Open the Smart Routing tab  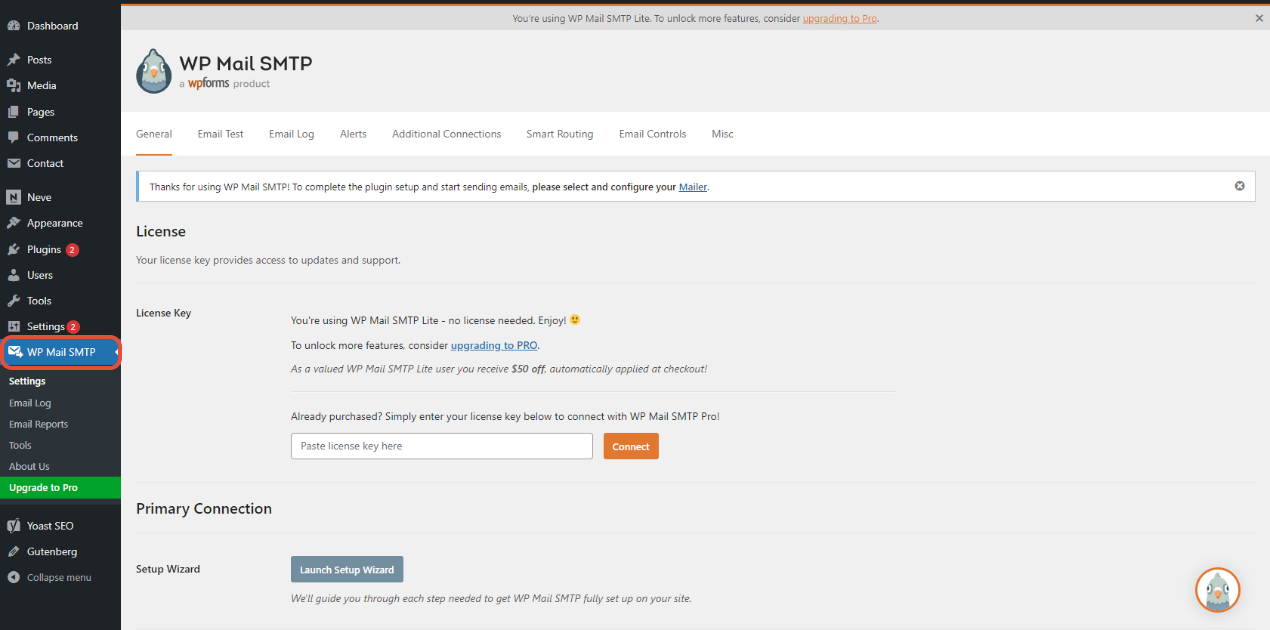pos(560,134)
